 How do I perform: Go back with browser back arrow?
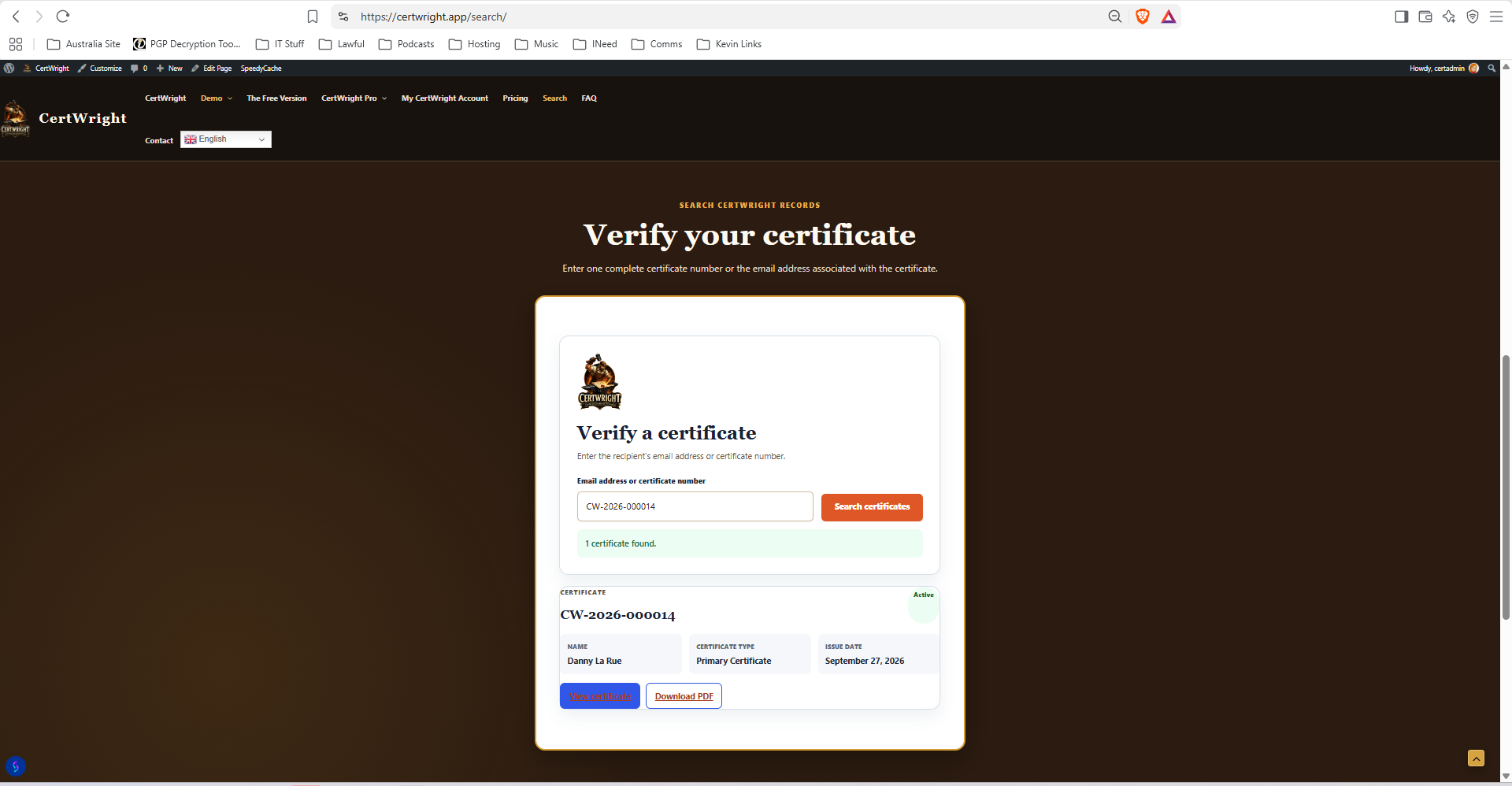(x=16, y=17)
